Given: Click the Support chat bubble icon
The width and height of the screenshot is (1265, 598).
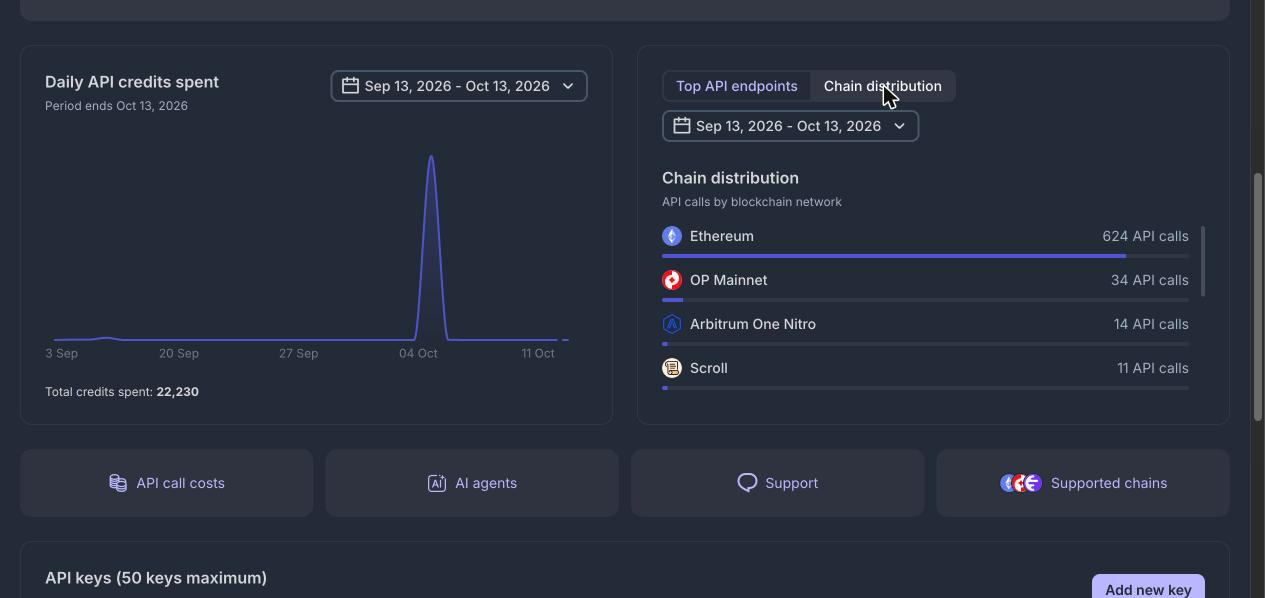Looking at the screenshot, I should [747, 483].
